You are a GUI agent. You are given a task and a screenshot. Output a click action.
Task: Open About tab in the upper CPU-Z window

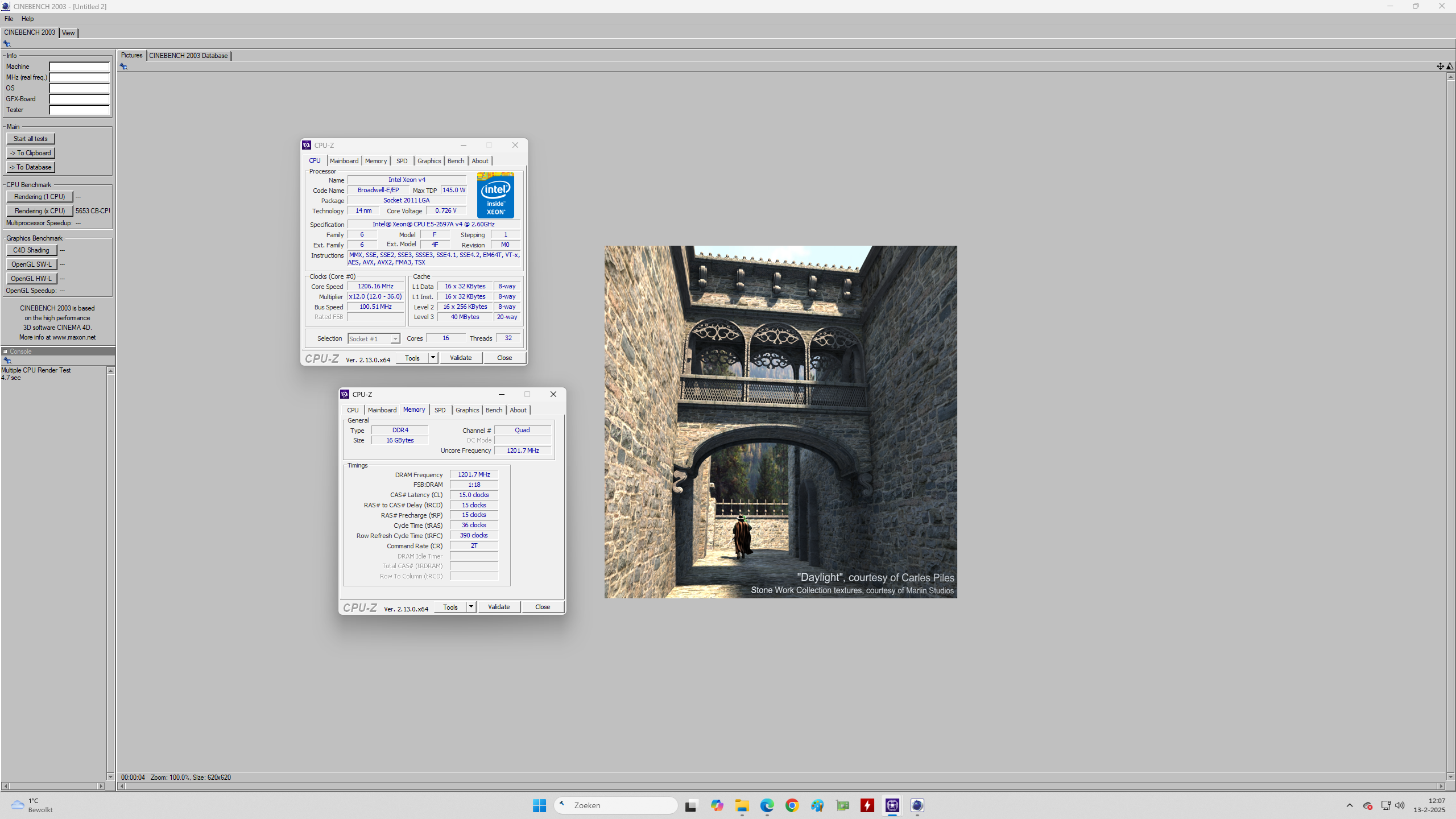pyautogui.click(x=480, y=161)
